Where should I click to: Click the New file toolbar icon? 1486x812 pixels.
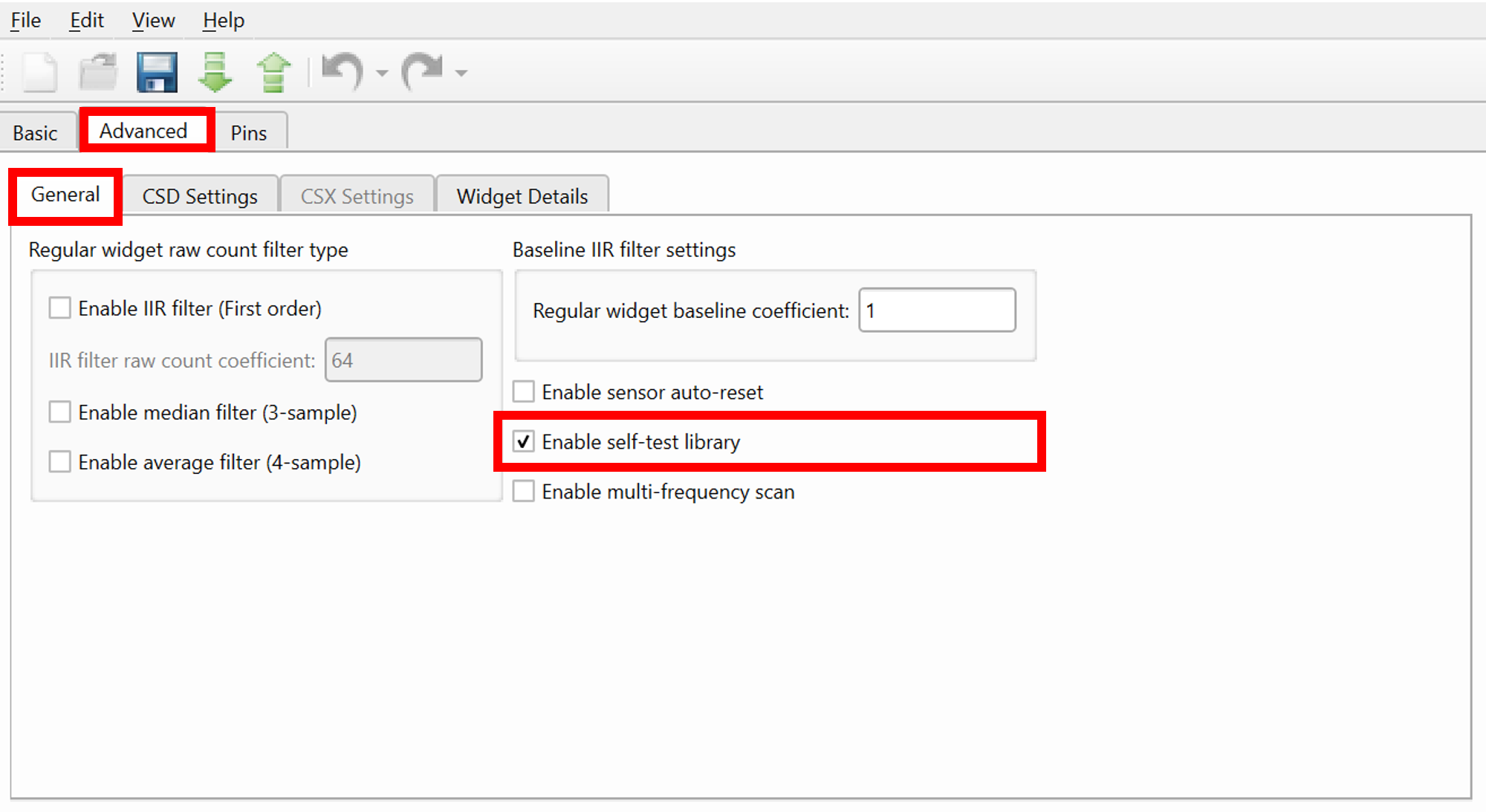pyautogui.click(x=39, y=72)
